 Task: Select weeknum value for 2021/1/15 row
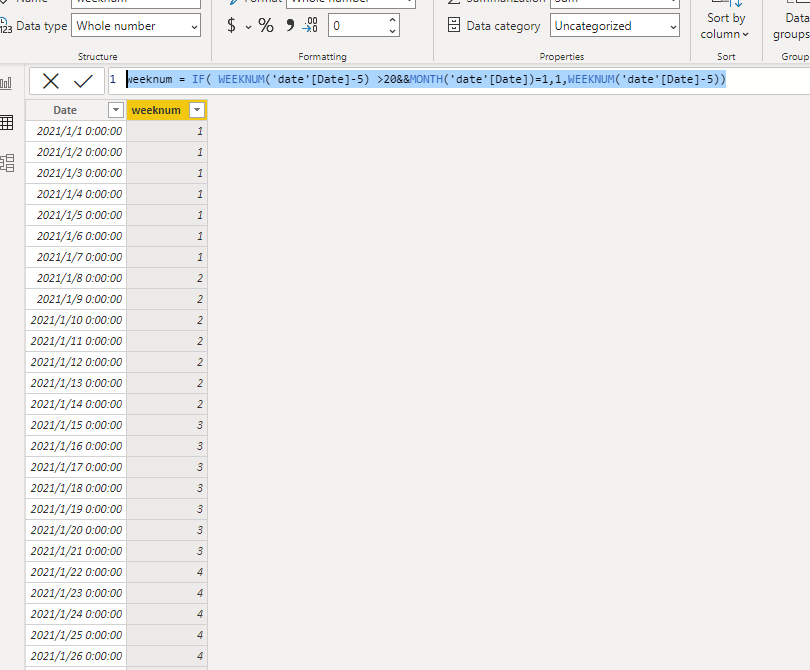click(x=167, y=425)
